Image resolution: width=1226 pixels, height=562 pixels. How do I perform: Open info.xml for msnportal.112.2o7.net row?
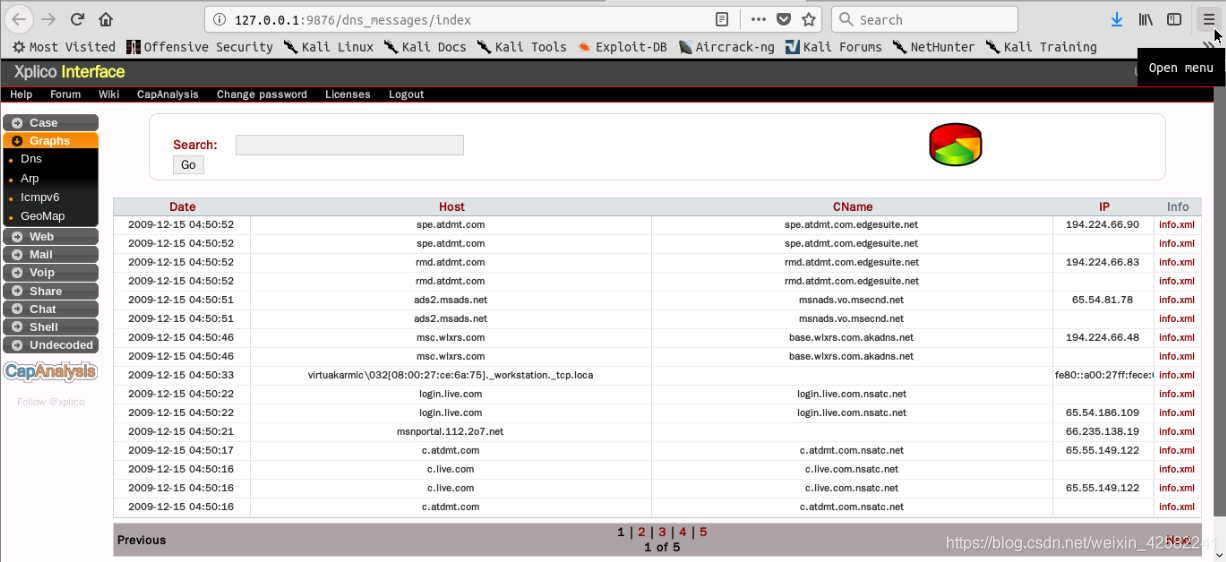click(1177, 431)
